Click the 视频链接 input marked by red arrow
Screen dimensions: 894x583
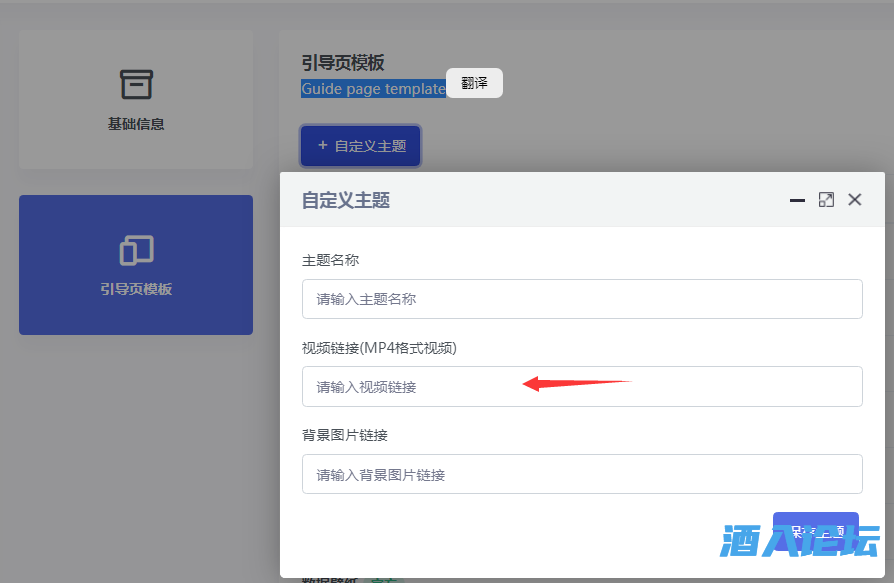pyautogui.click(x=582, y=386)
